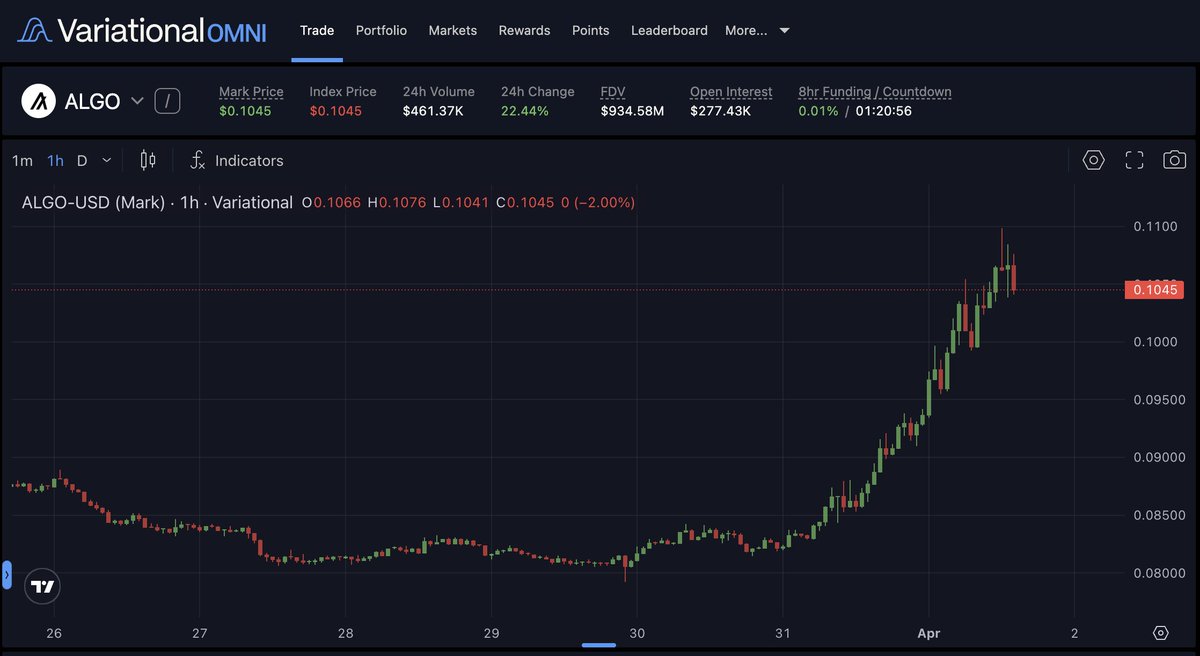Select the D timeframe
Viewport: 1200px width, 656px height.
[x=82, y=160]
